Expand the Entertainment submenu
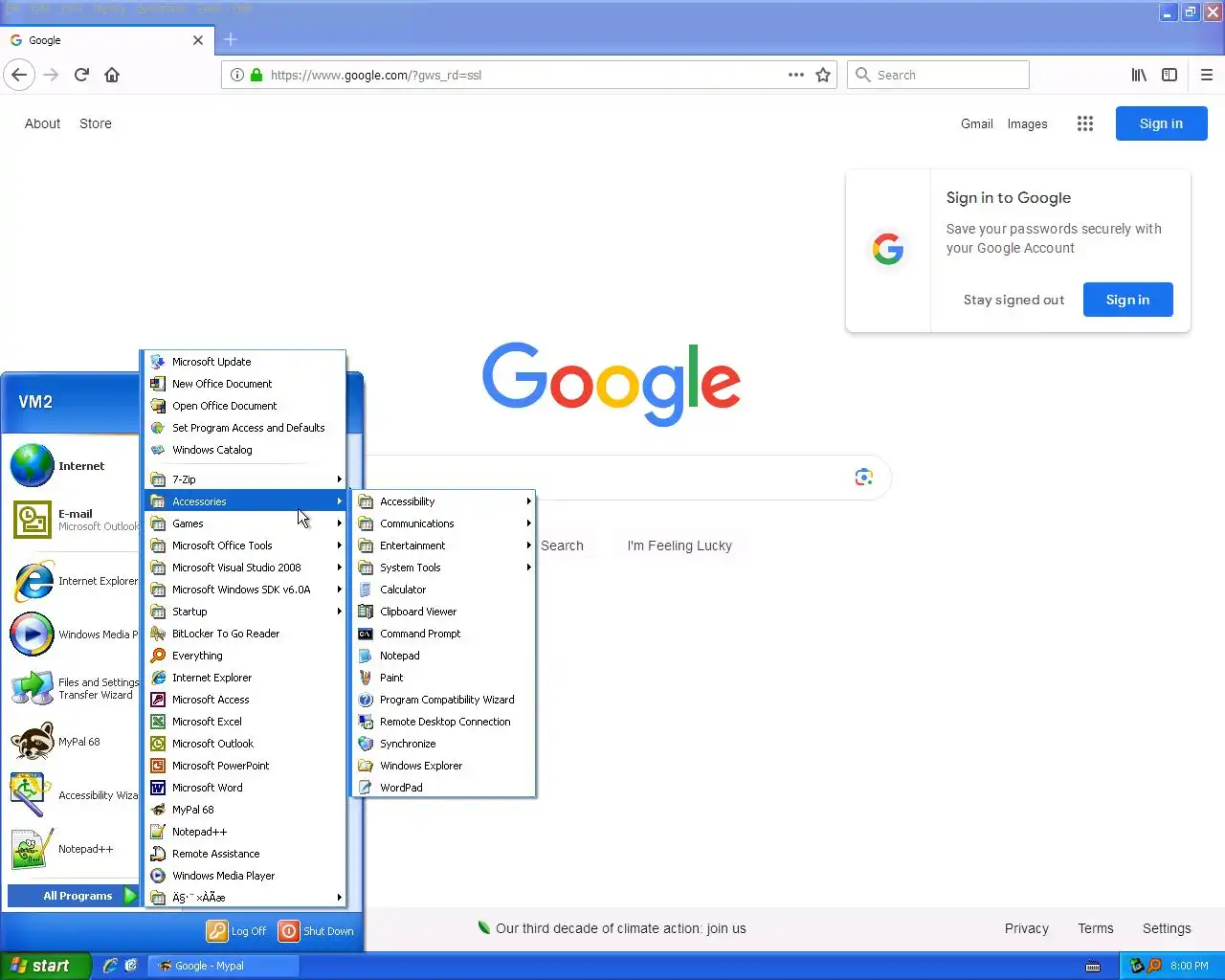The height and width of the screenshot is (980, 1225). [x=443, y=546]
